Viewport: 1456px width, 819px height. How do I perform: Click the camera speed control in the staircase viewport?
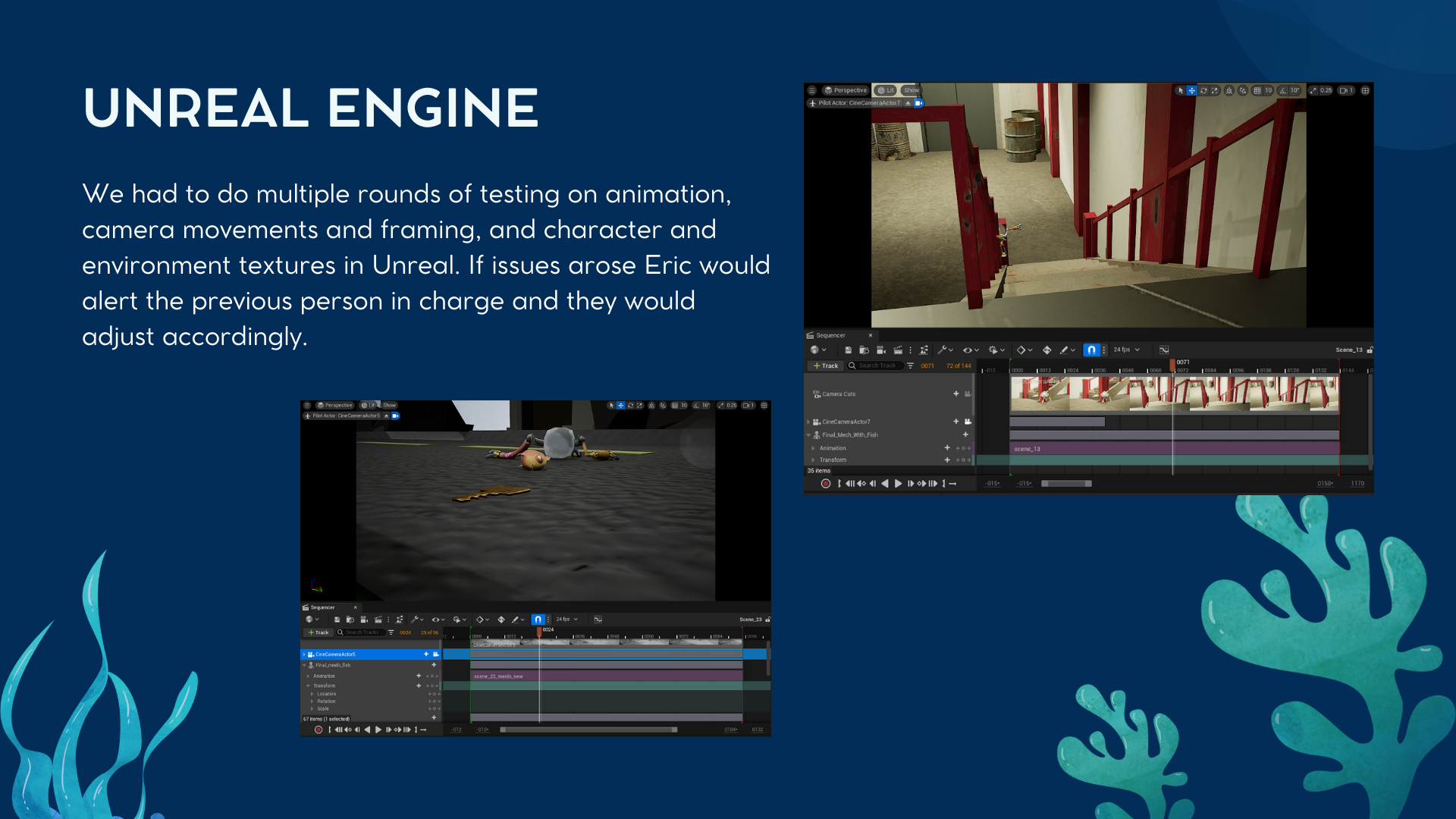point(1347,90)
